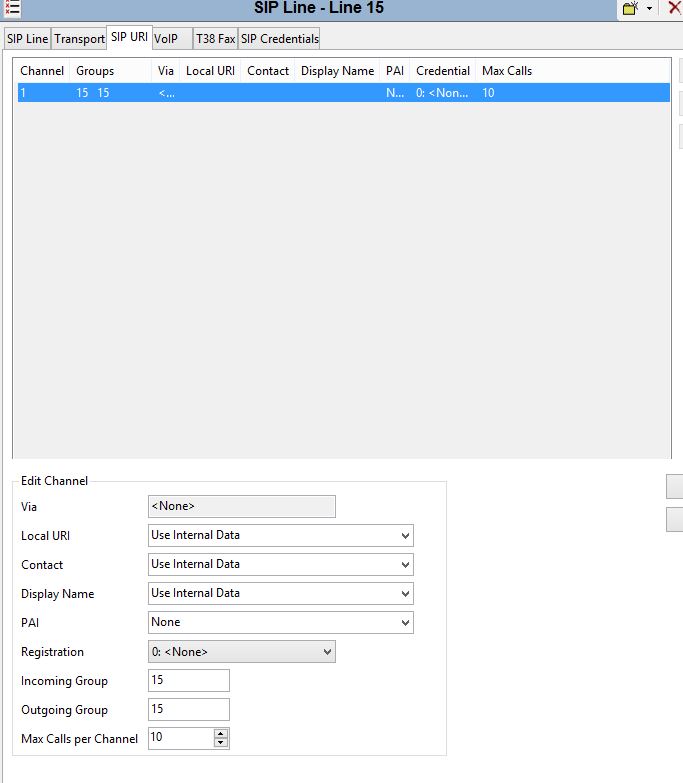Click the red X delete icon
Image resolution: width=683 pixels, height=783 pixels.
[x=675, y=7]
